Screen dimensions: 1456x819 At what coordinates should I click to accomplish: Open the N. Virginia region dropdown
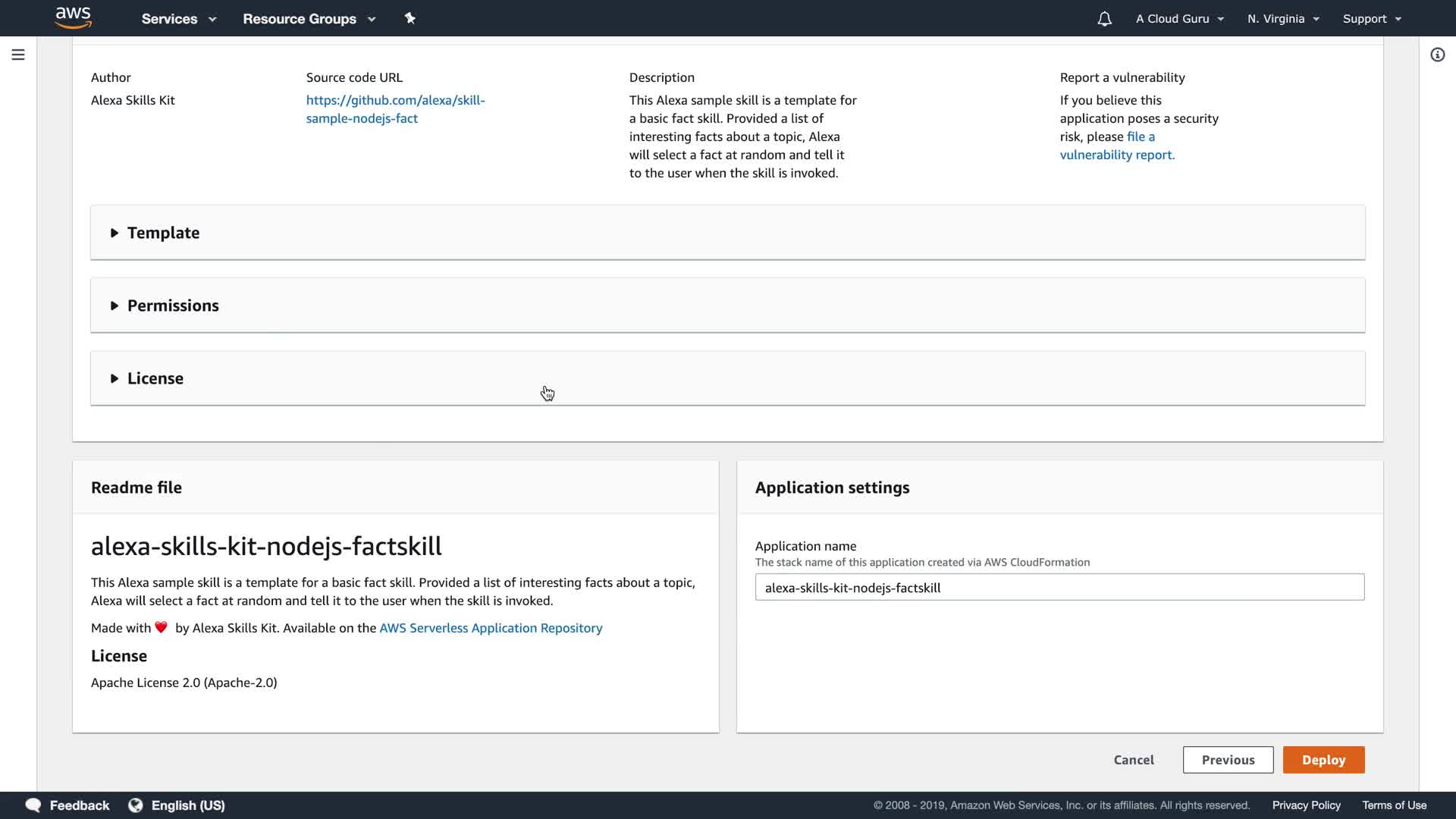[1283, 19]
